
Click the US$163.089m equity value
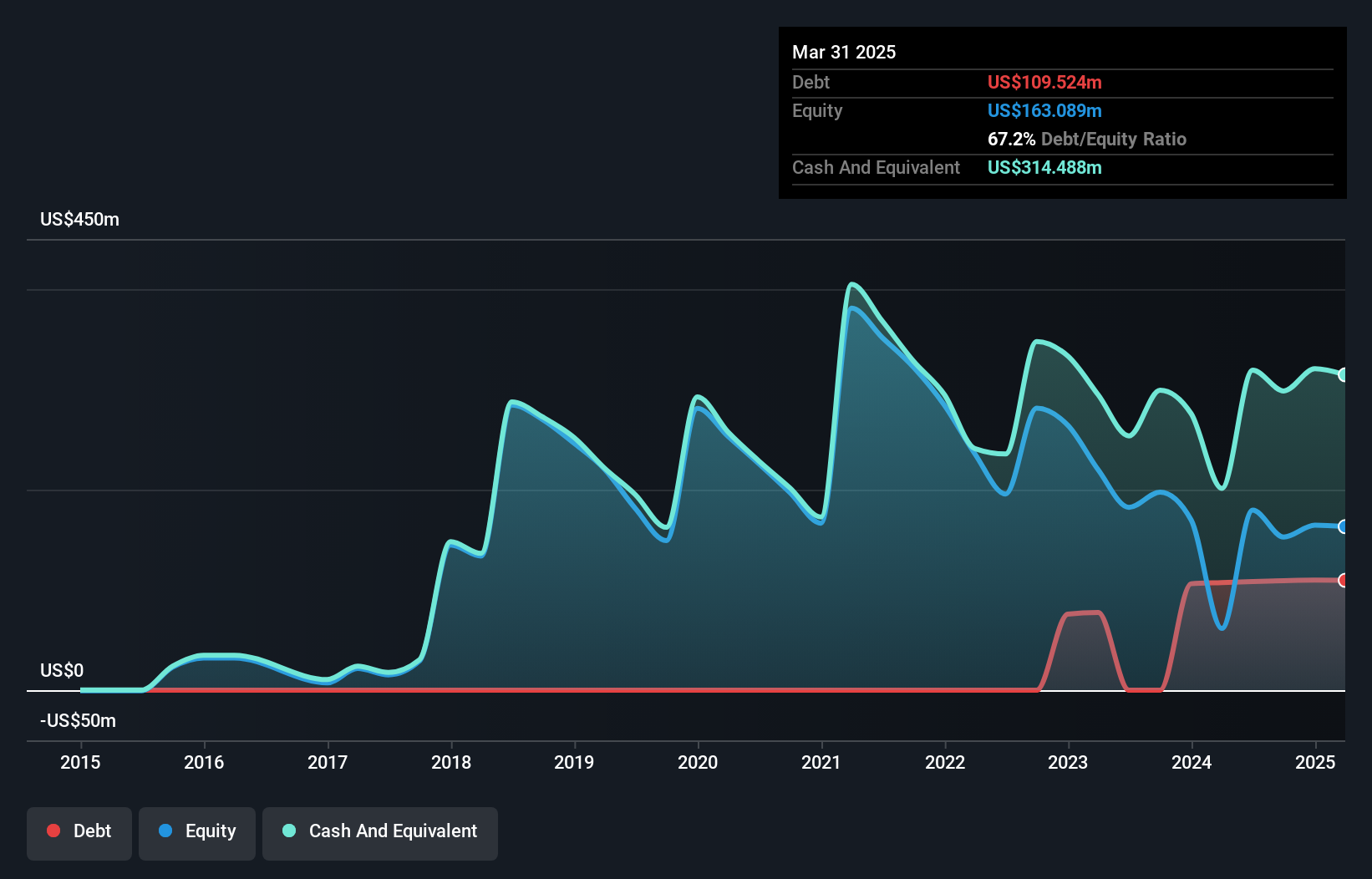(x=1044, y=110)
